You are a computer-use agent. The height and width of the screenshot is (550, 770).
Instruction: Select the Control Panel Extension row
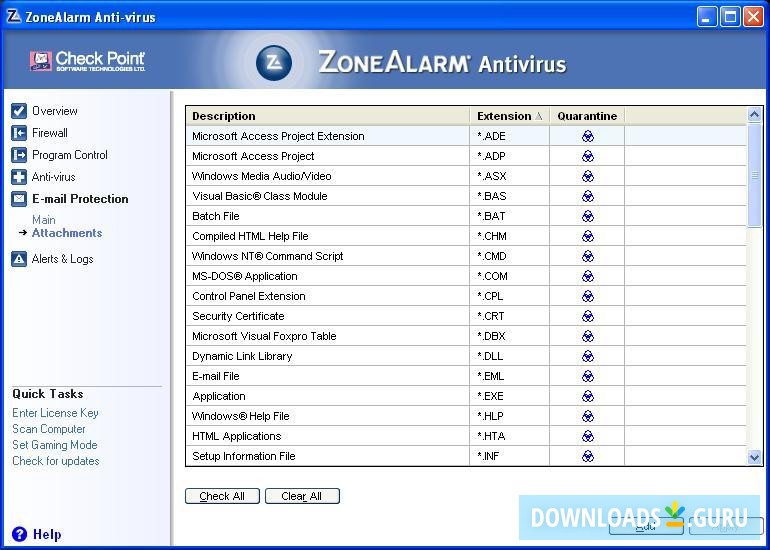tap(466, 296)
